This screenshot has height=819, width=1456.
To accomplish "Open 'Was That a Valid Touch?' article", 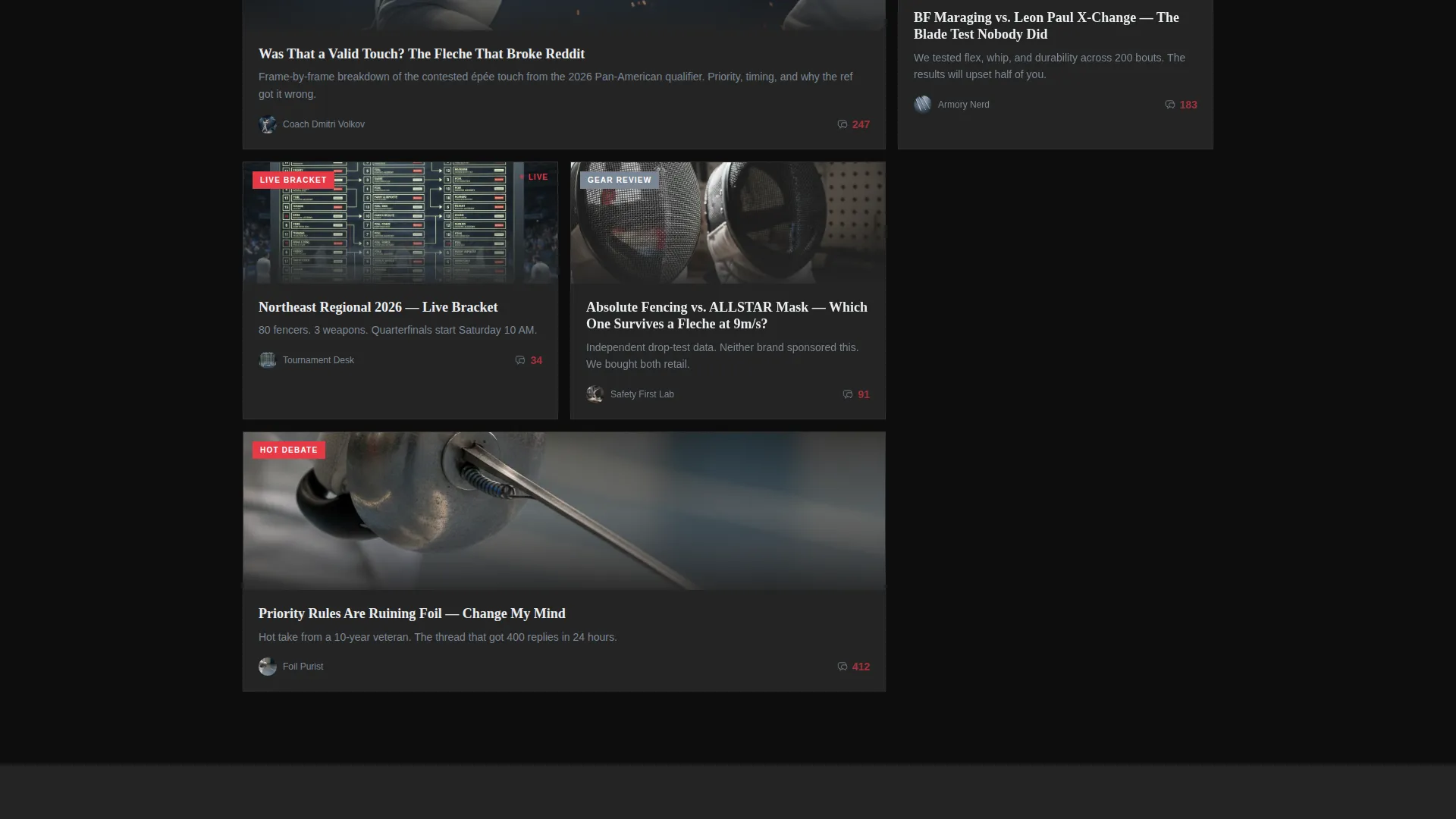I will 422,54.
